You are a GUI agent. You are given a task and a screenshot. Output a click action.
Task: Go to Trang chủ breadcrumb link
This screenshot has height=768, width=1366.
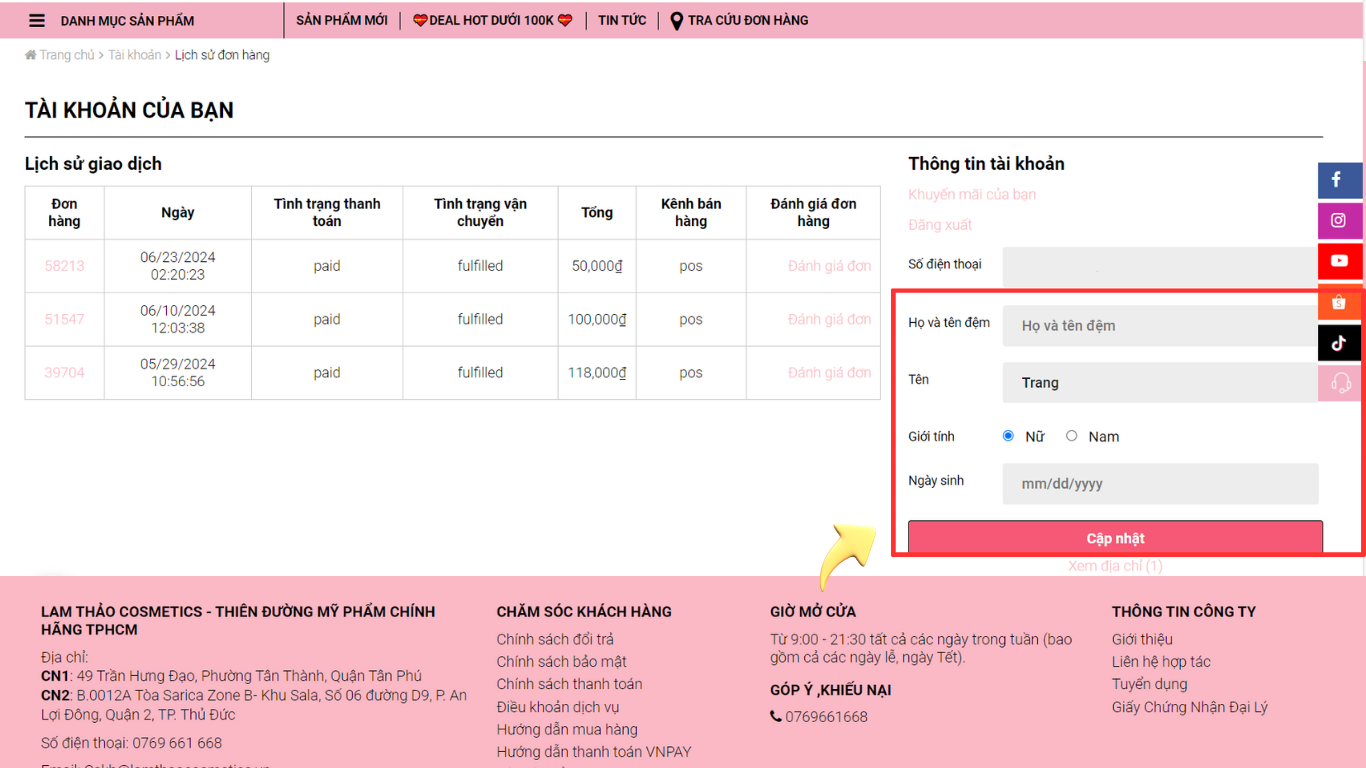click(67, 55)
